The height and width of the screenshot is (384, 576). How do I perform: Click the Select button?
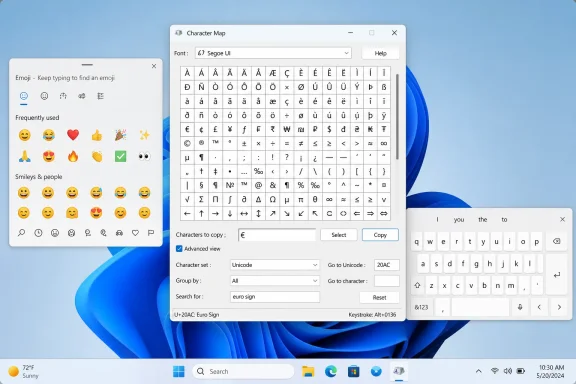339,235
